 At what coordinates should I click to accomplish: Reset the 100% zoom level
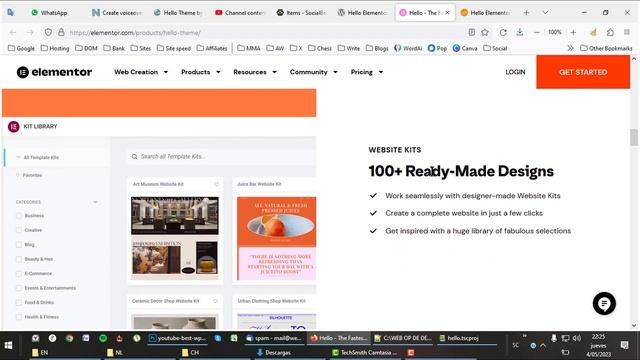[x=555, y=32]
